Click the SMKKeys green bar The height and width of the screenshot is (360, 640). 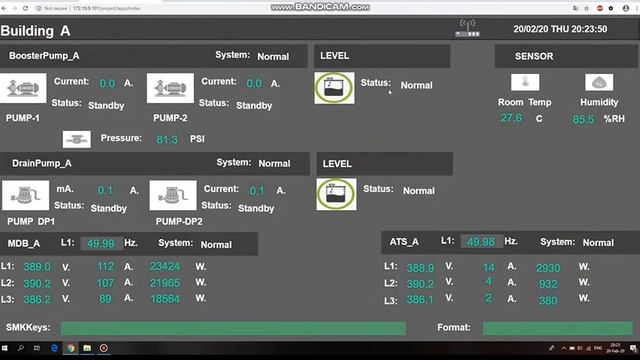click(233, 328)
